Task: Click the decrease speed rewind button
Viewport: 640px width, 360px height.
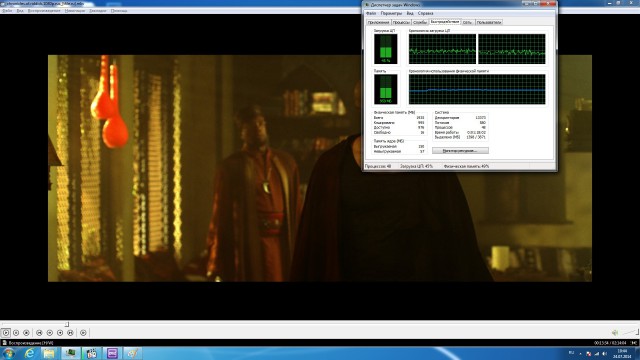Action: pos(50,333)
